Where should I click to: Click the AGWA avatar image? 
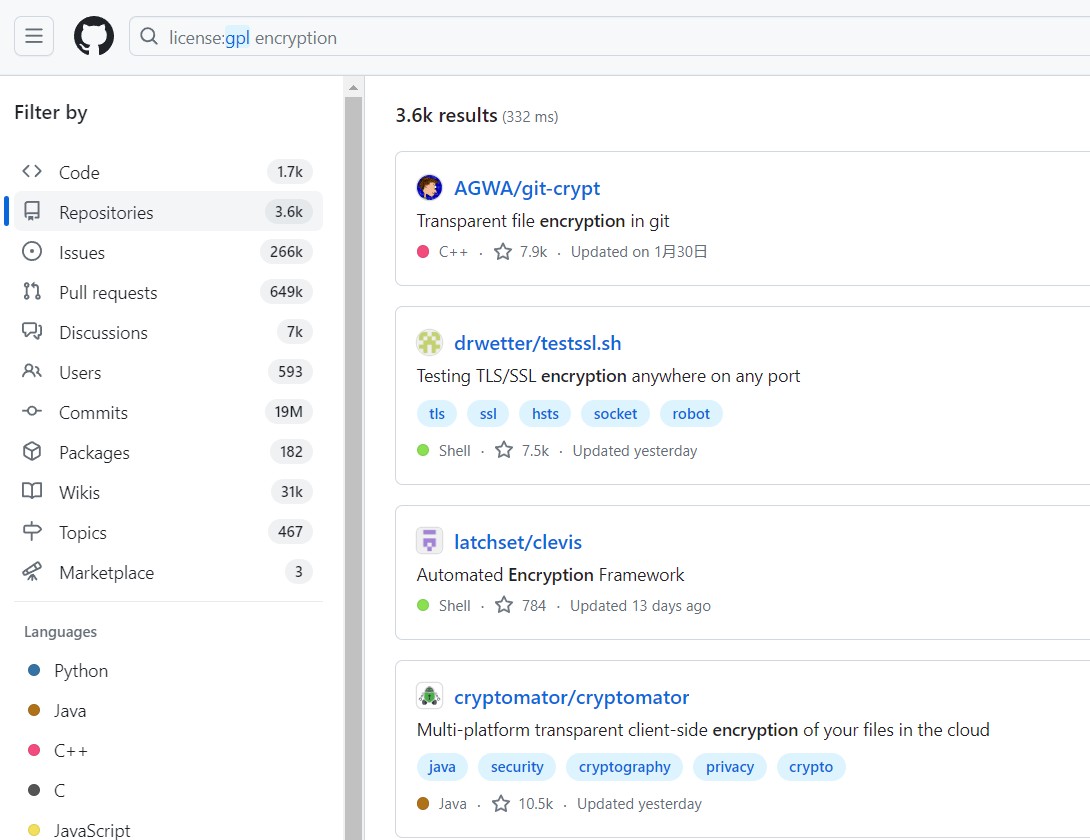(430, 188)
